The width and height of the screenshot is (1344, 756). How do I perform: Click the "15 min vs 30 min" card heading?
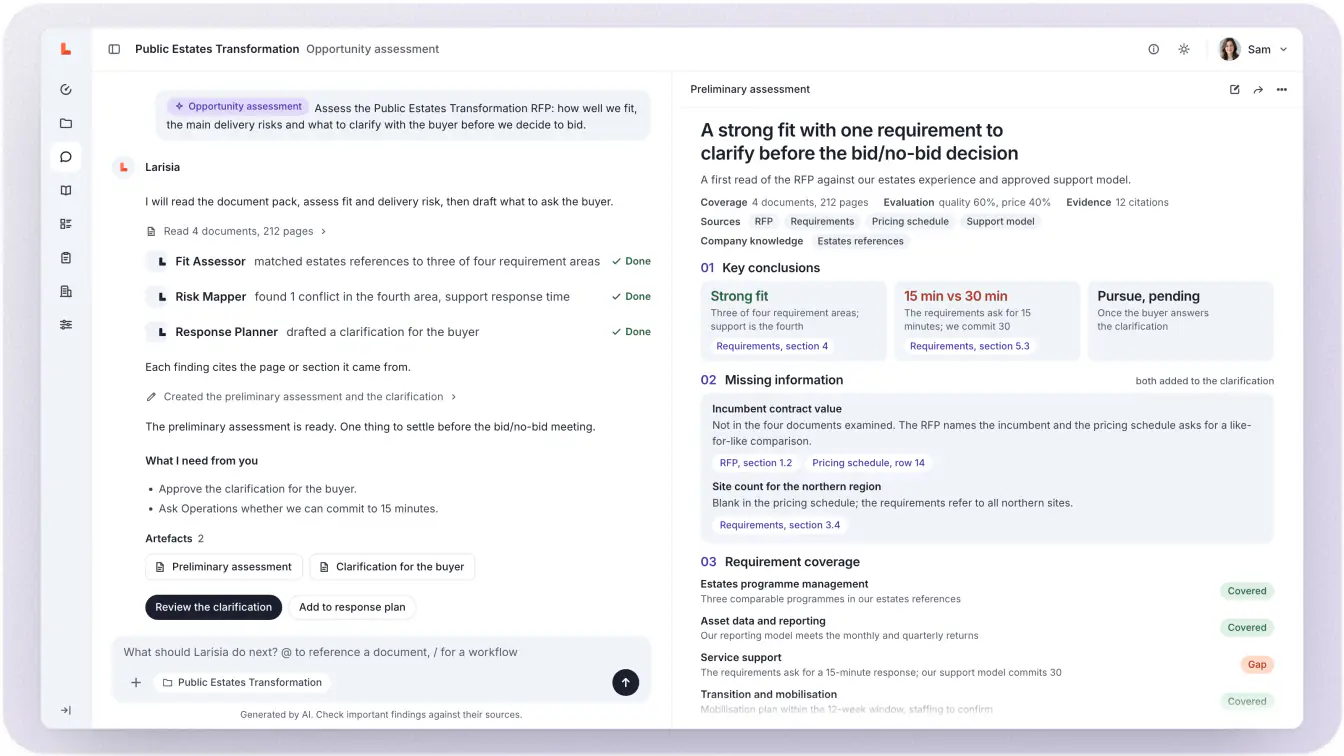[955, 296]
